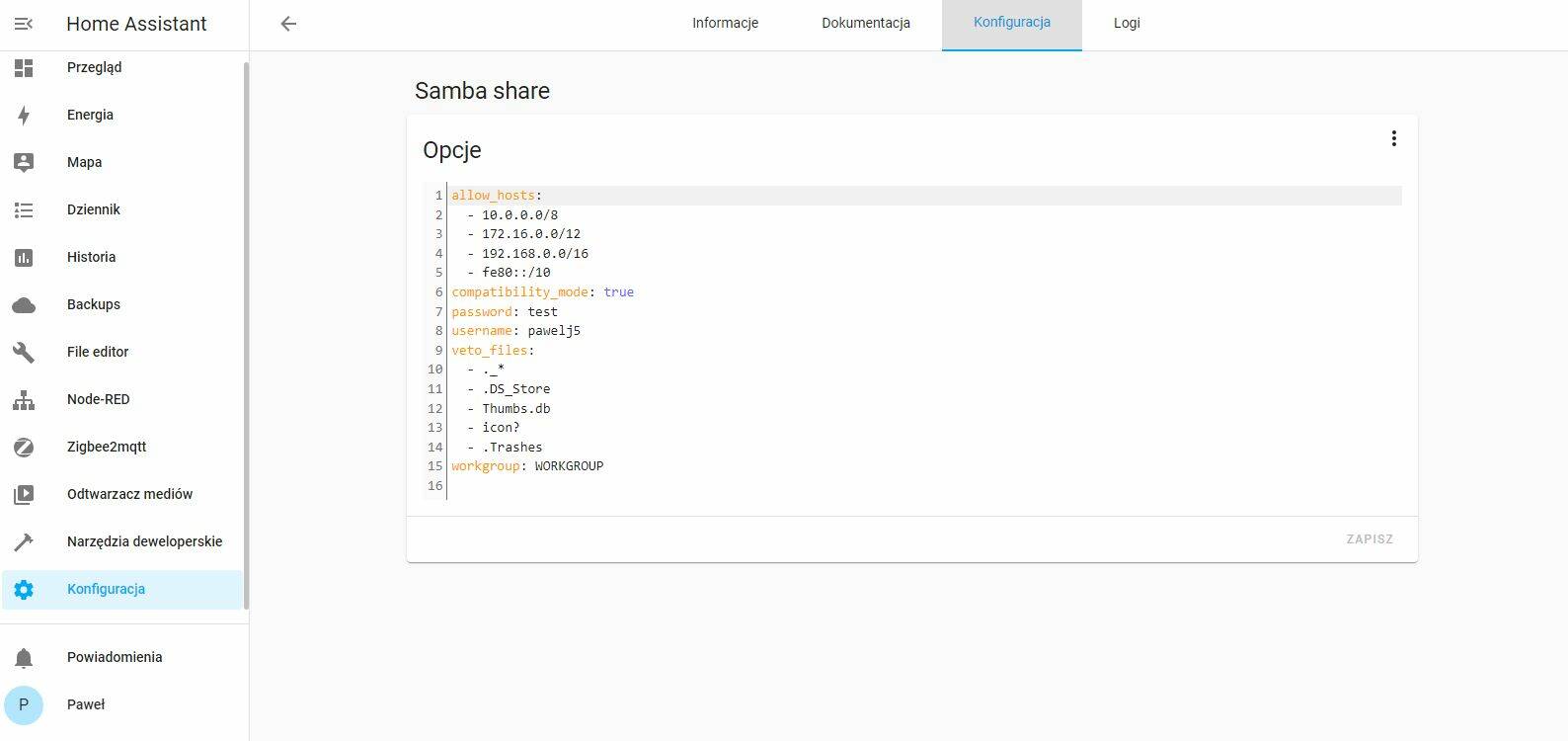Click the Home Assistant title
This screenshot has height=741, width=1568.
pyautogui.click(x=136, y=24)
